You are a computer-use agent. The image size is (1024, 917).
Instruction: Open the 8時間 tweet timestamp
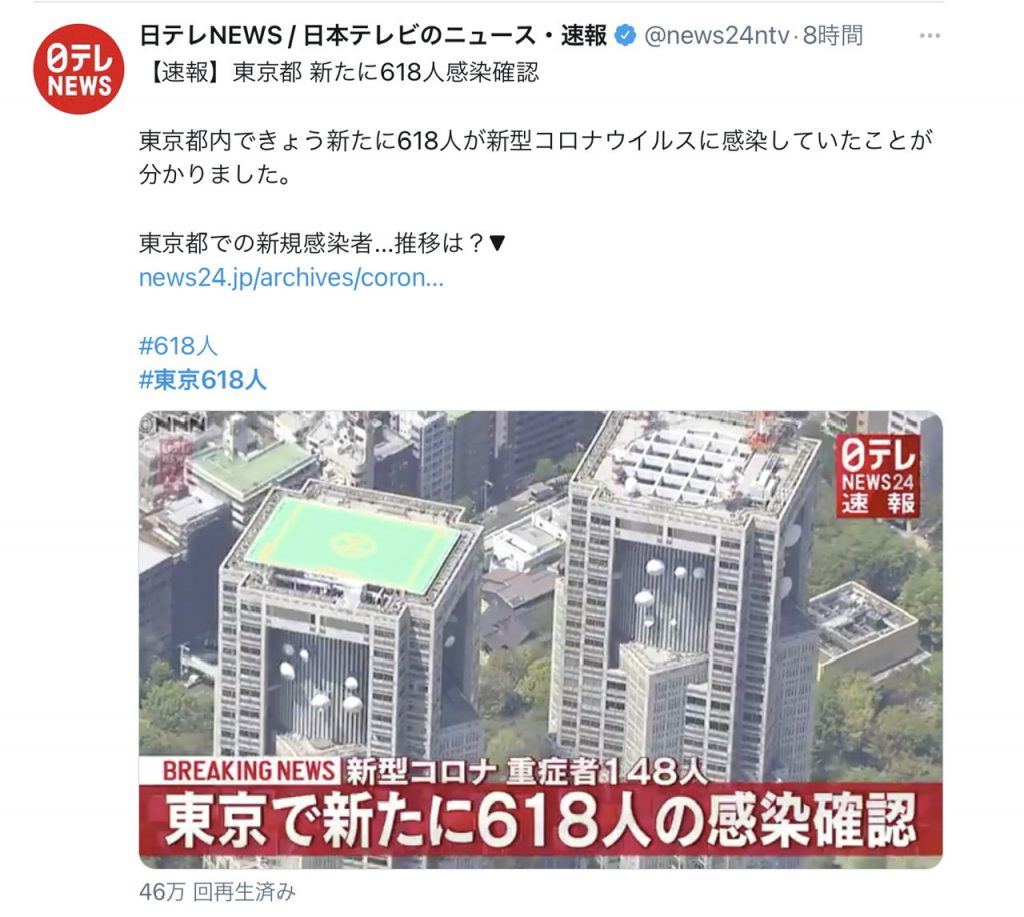833,35
